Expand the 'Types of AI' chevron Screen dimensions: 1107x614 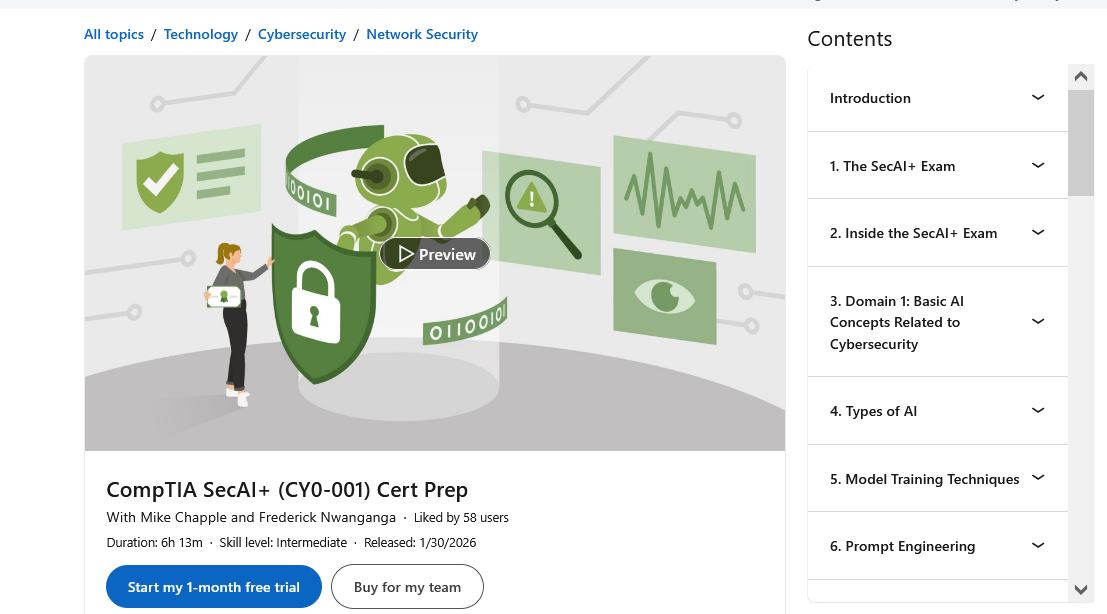[1038, 411]
